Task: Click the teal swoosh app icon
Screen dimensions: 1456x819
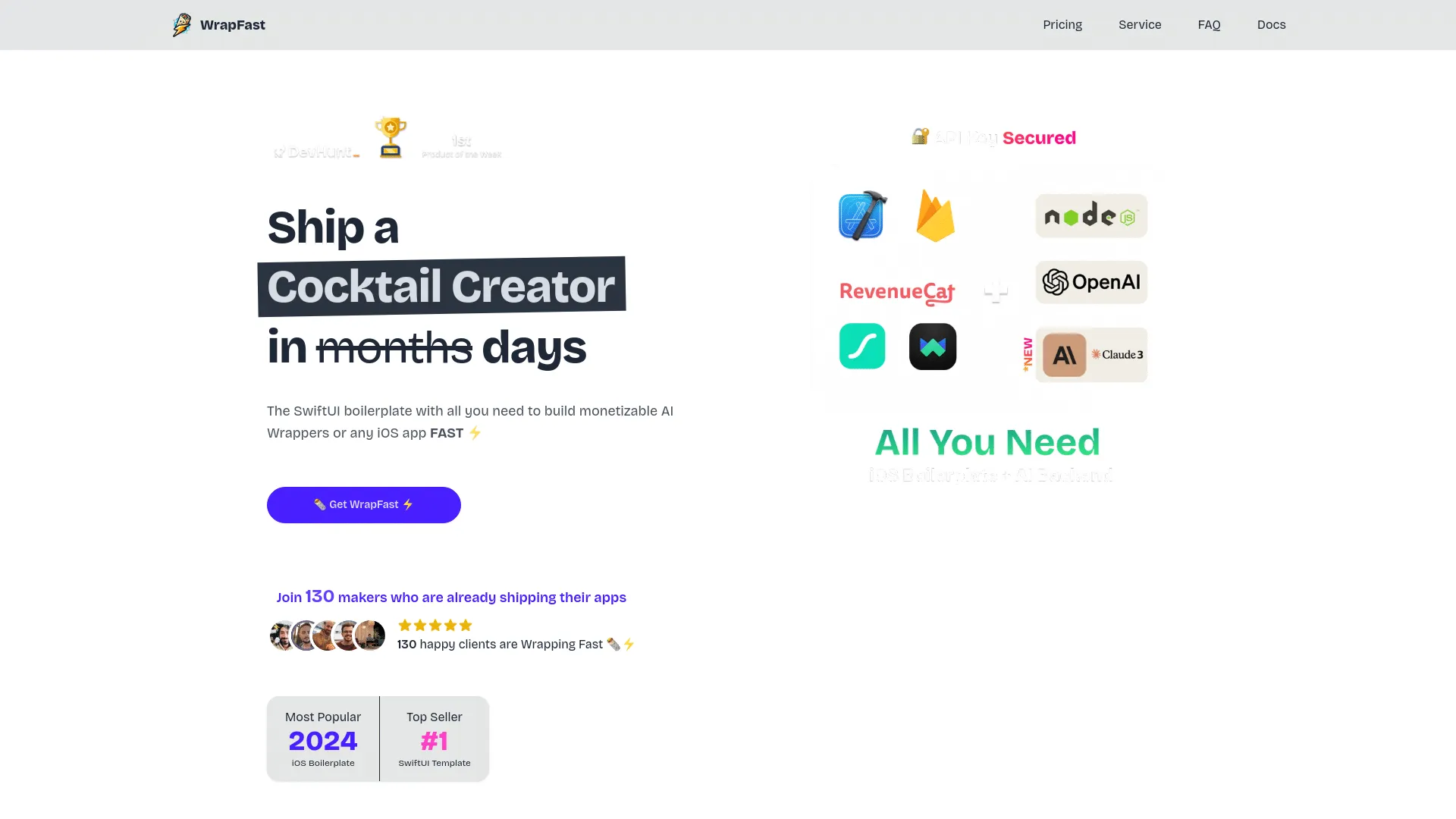Action: [x=862, y=347]
